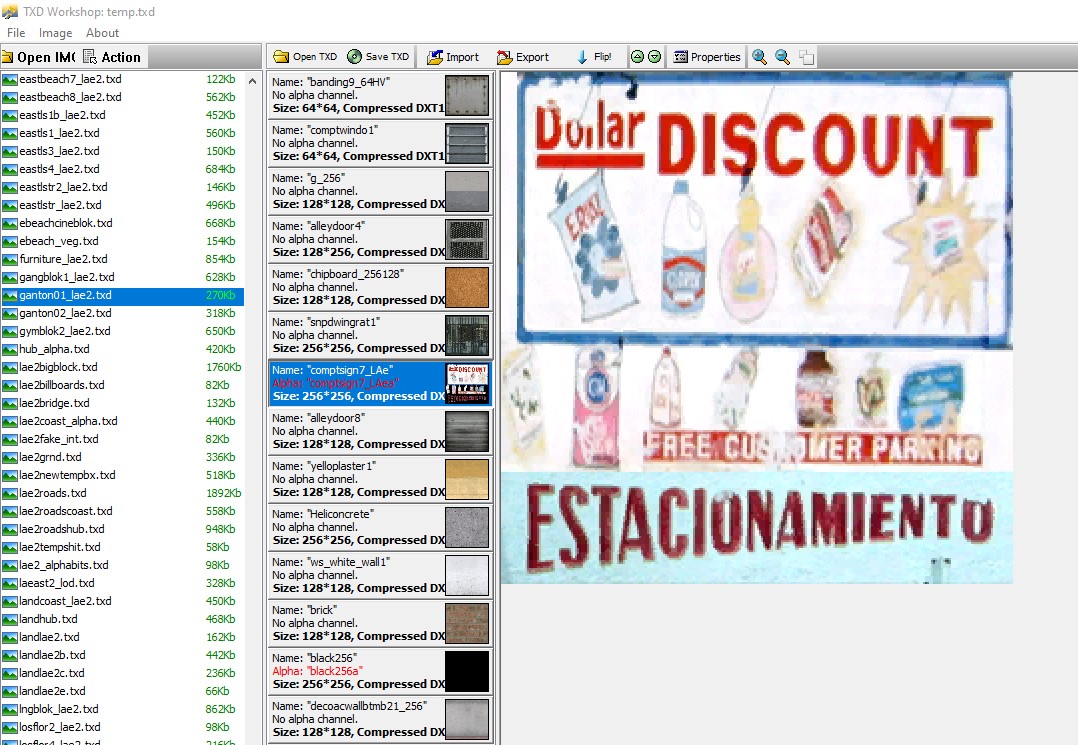
Task: Select gymblok2_lae2.txd file
Action: click(x=122, y=331)
